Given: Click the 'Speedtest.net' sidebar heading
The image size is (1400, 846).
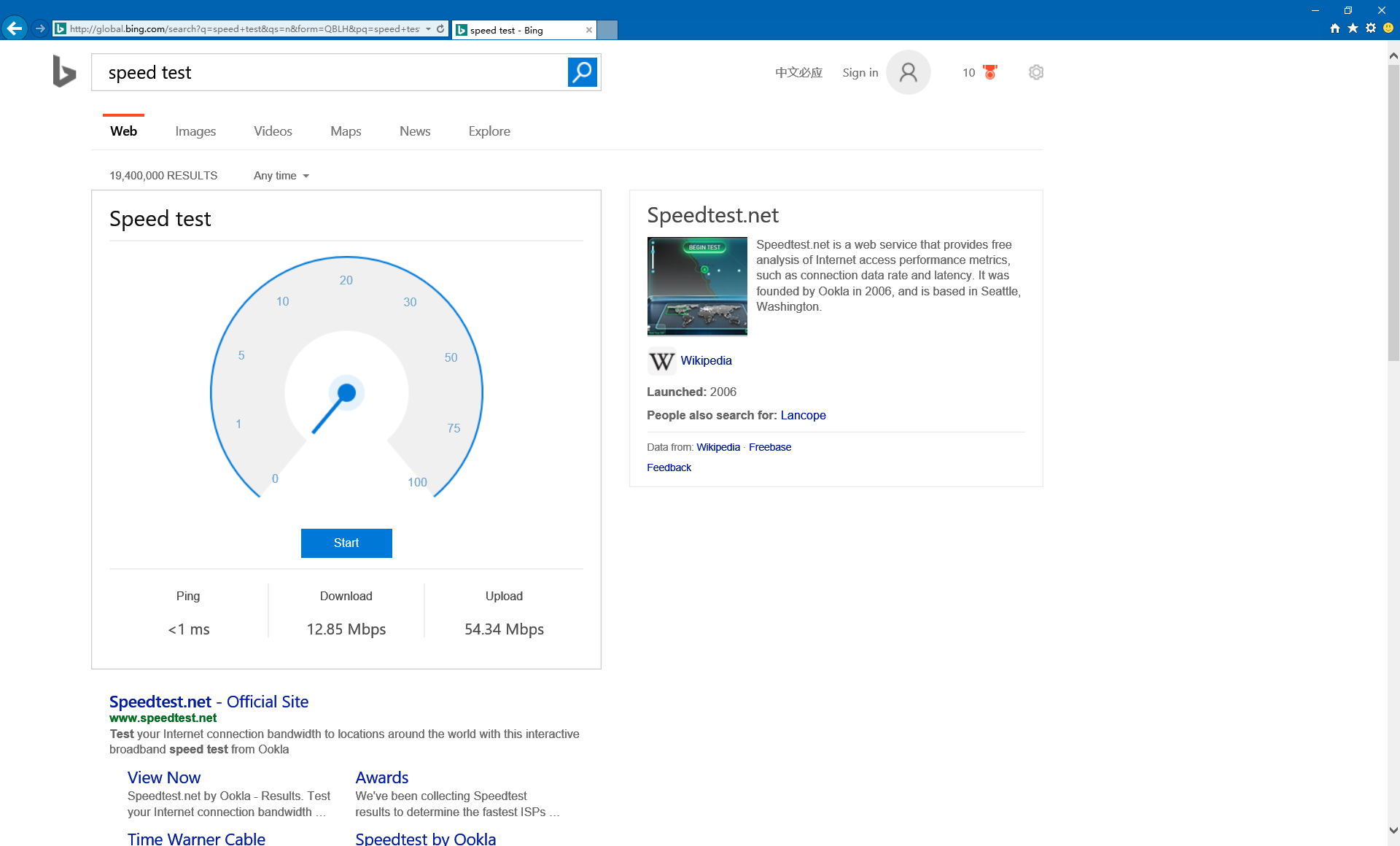Looking at the screenshot, I should 712,215.
